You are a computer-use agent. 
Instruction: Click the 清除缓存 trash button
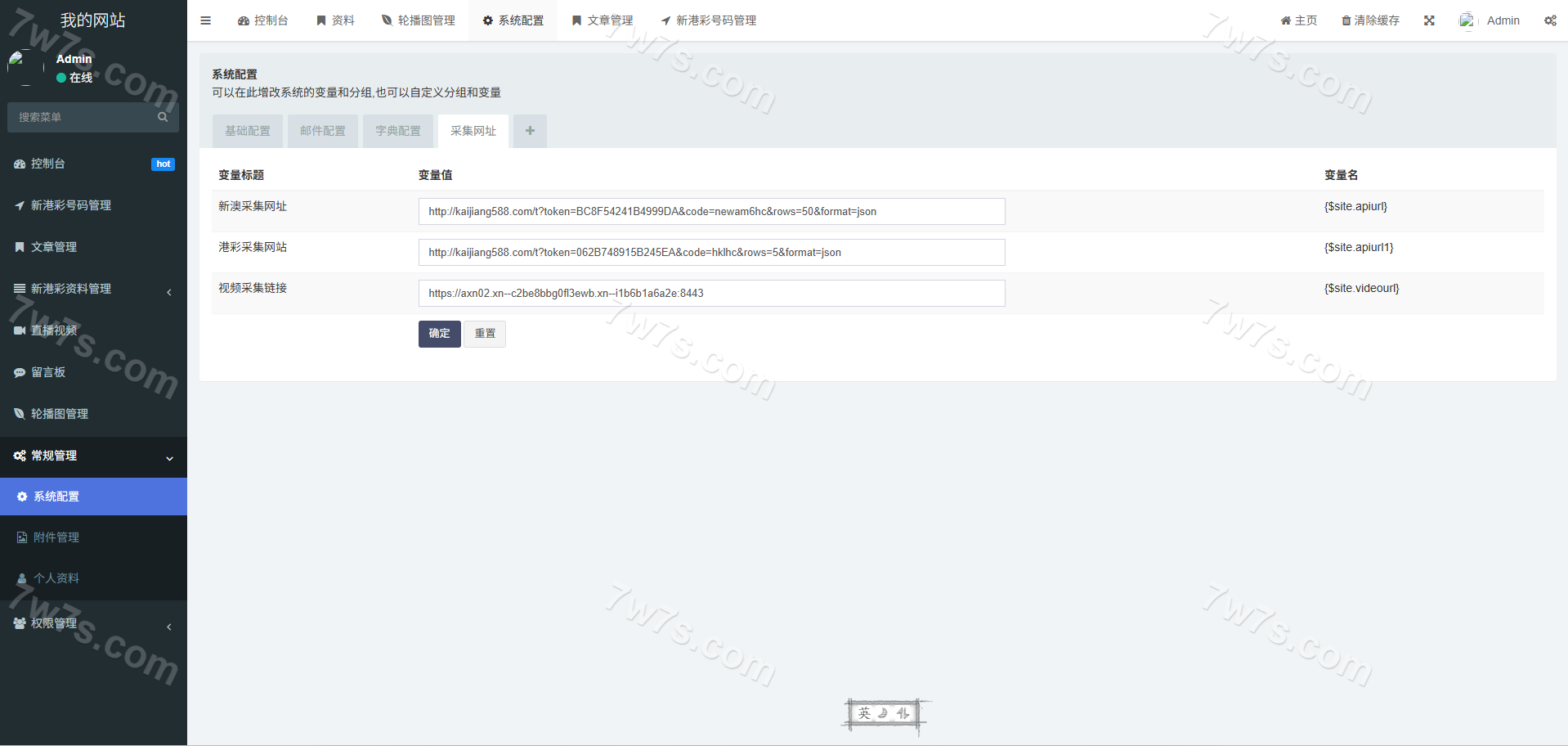1370,20
